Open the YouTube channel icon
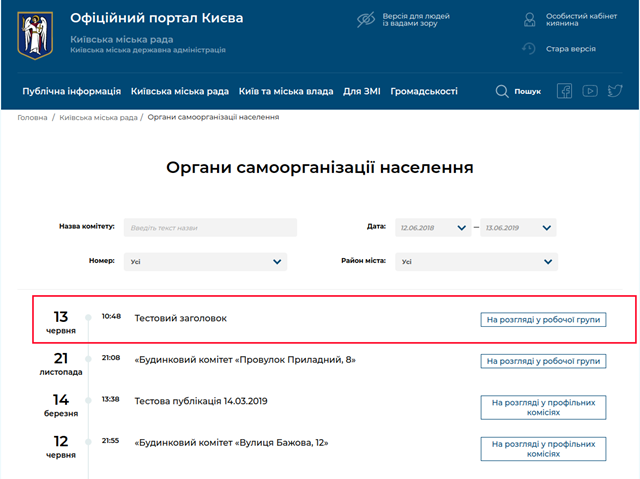Viewport: 640px width, 479px height. [x=590, y=91]
